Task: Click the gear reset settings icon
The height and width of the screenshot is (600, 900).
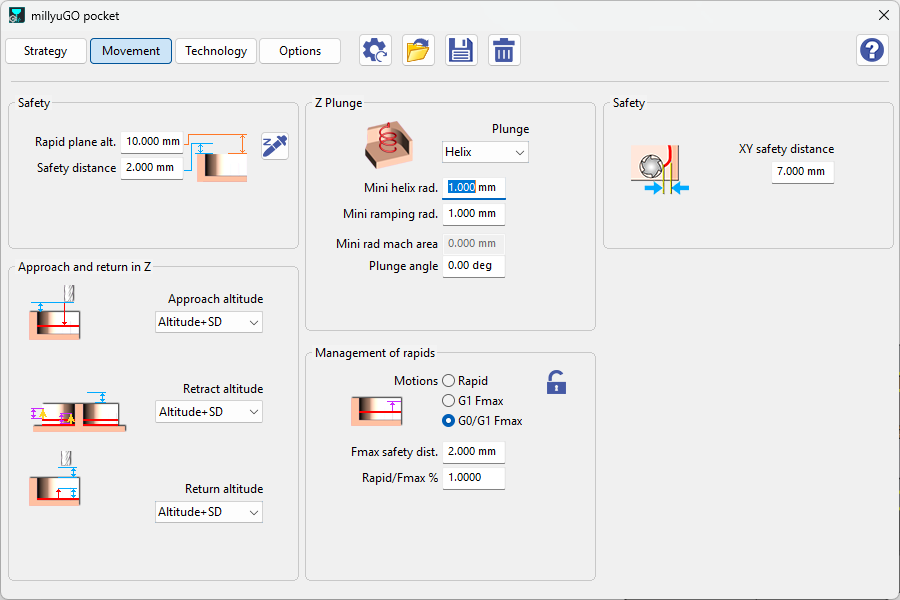Action: coord(375,51)
